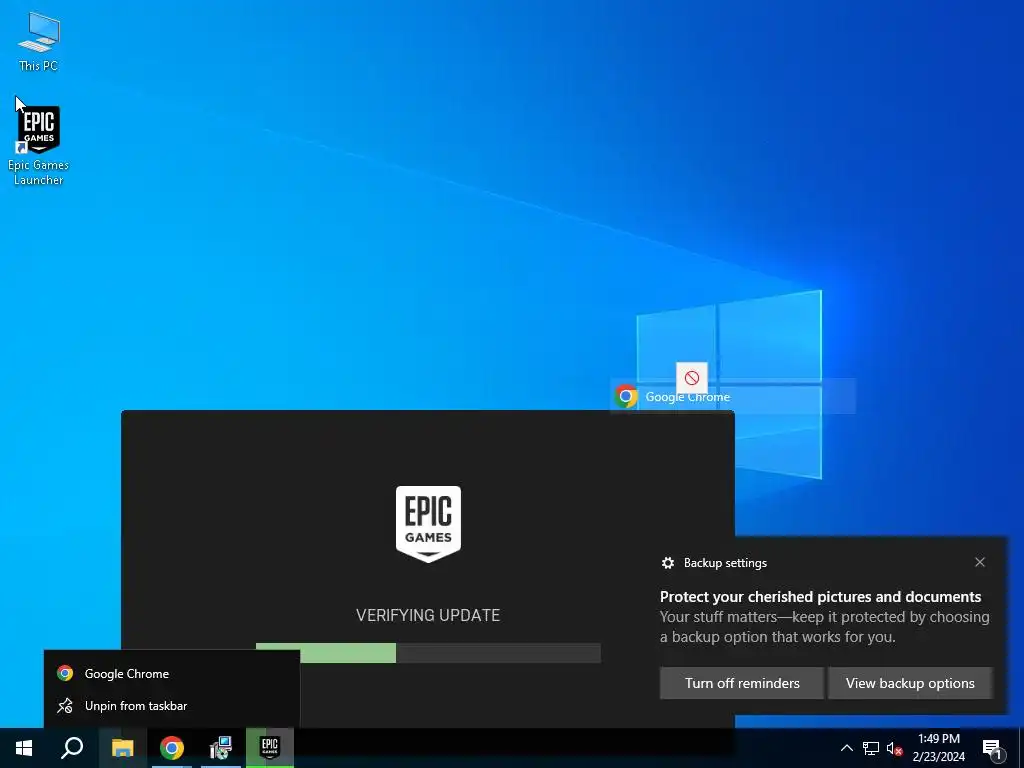Screen dimensions: 1024x768
Task: Show hidden system tray icons
Action: tap(846, 748)
